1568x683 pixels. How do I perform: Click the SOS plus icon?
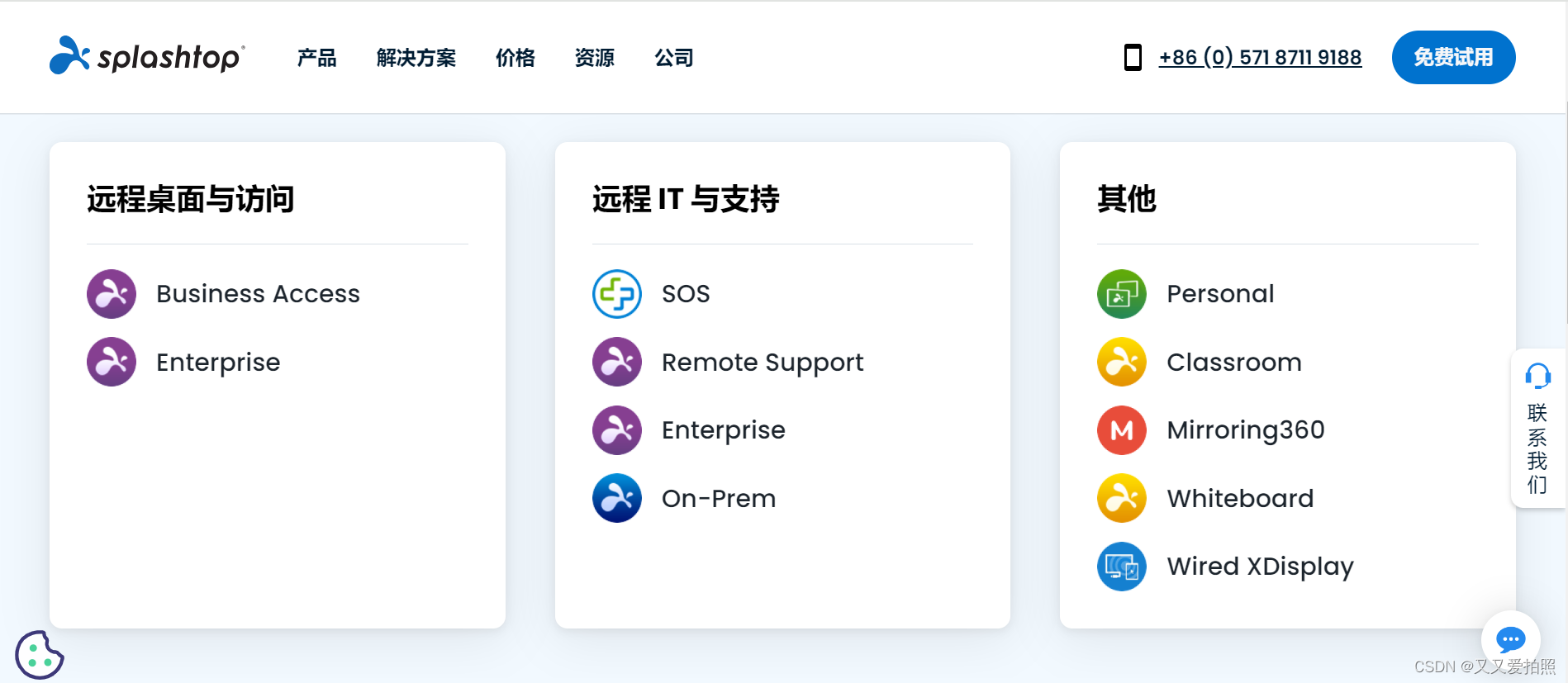point(617,294)
